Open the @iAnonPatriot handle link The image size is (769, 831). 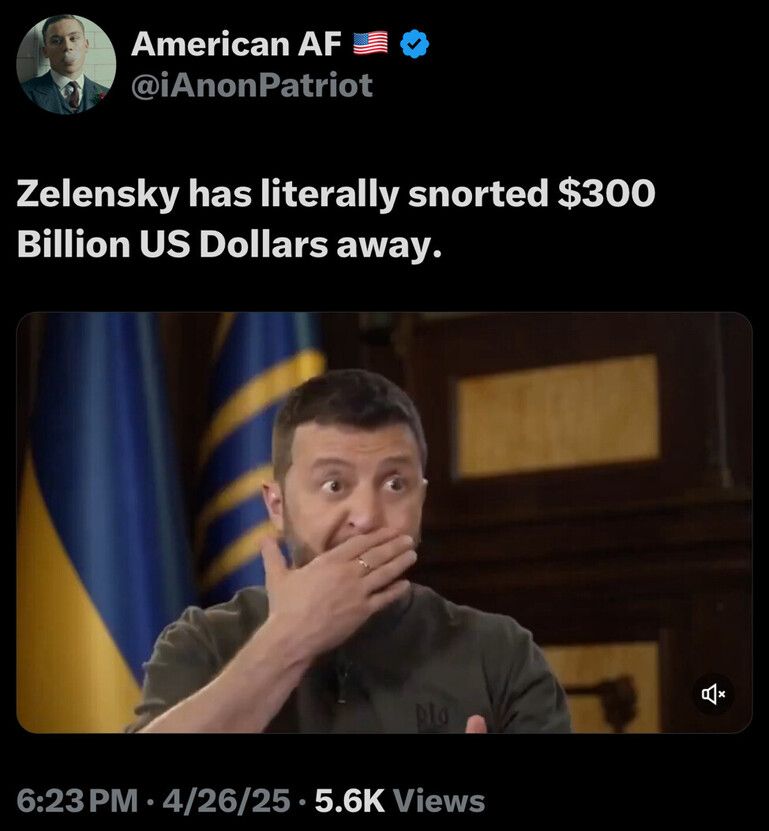tap(252, 85)
